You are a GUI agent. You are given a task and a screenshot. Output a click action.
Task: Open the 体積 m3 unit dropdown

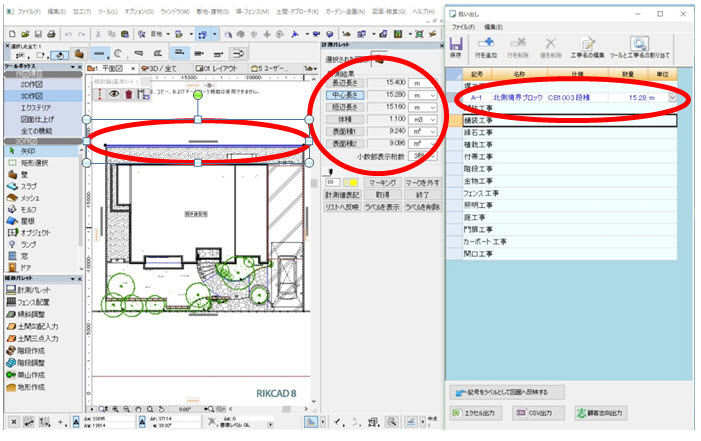pyautogui.click(x=432, y=119)
